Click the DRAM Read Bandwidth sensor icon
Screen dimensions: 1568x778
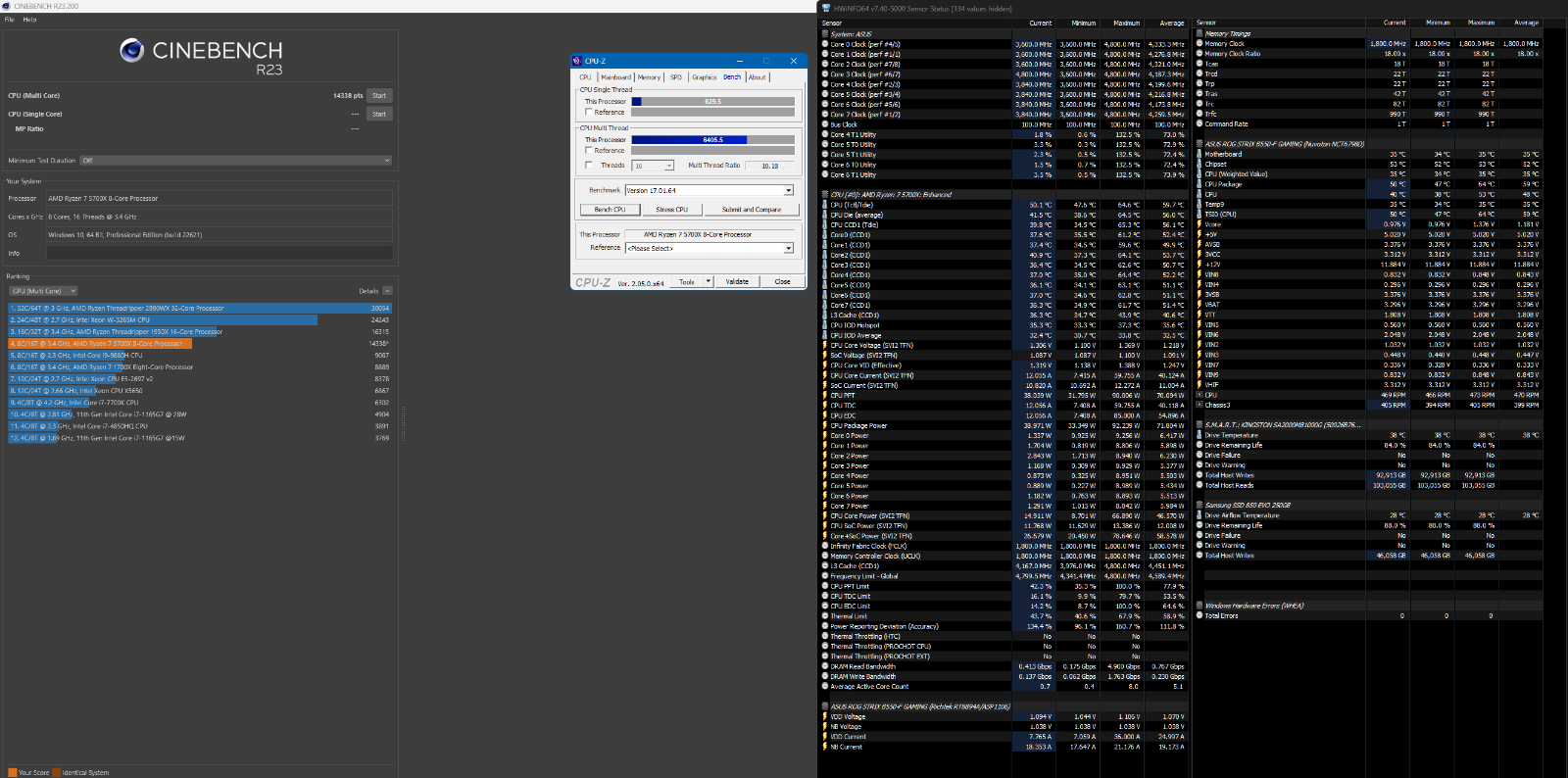(825, 666)
